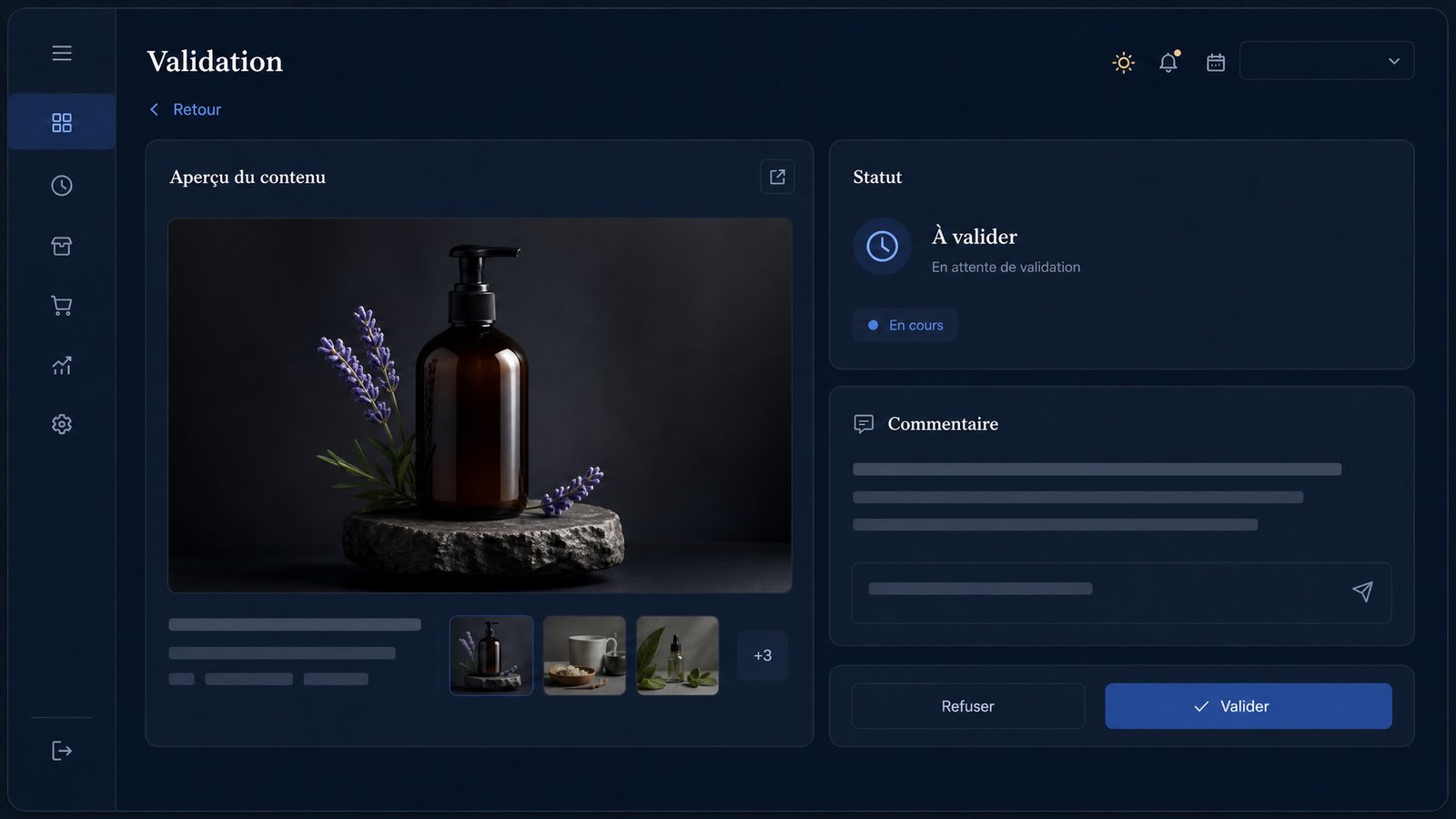The height and width of the screenshot is (819, 1456).
Task: Open the store icon in sidebar
Action: pyautogui.click(x=62, y=246)
